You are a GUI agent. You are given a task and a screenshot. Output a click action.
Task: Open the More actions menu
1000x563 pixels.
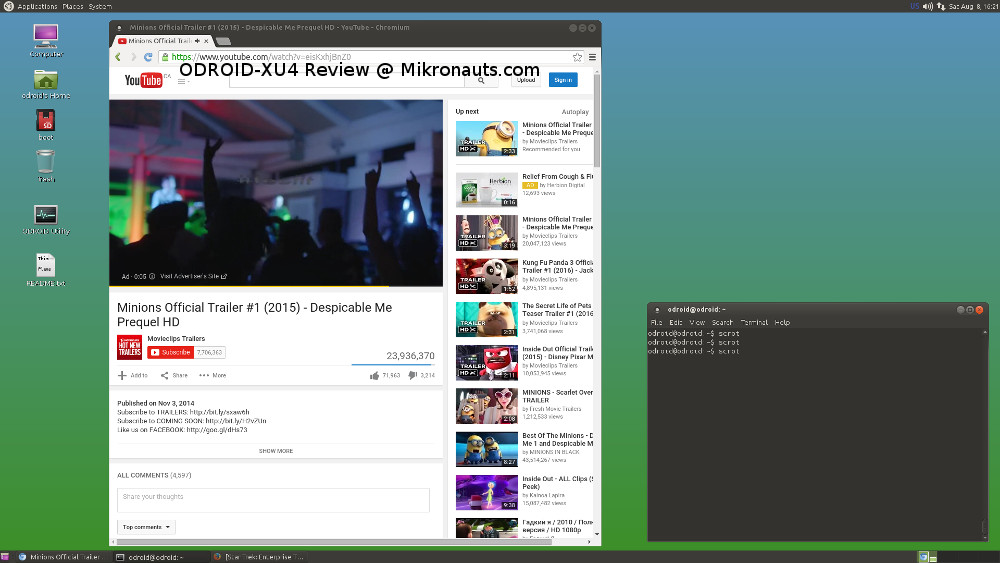tap(212, 376)
